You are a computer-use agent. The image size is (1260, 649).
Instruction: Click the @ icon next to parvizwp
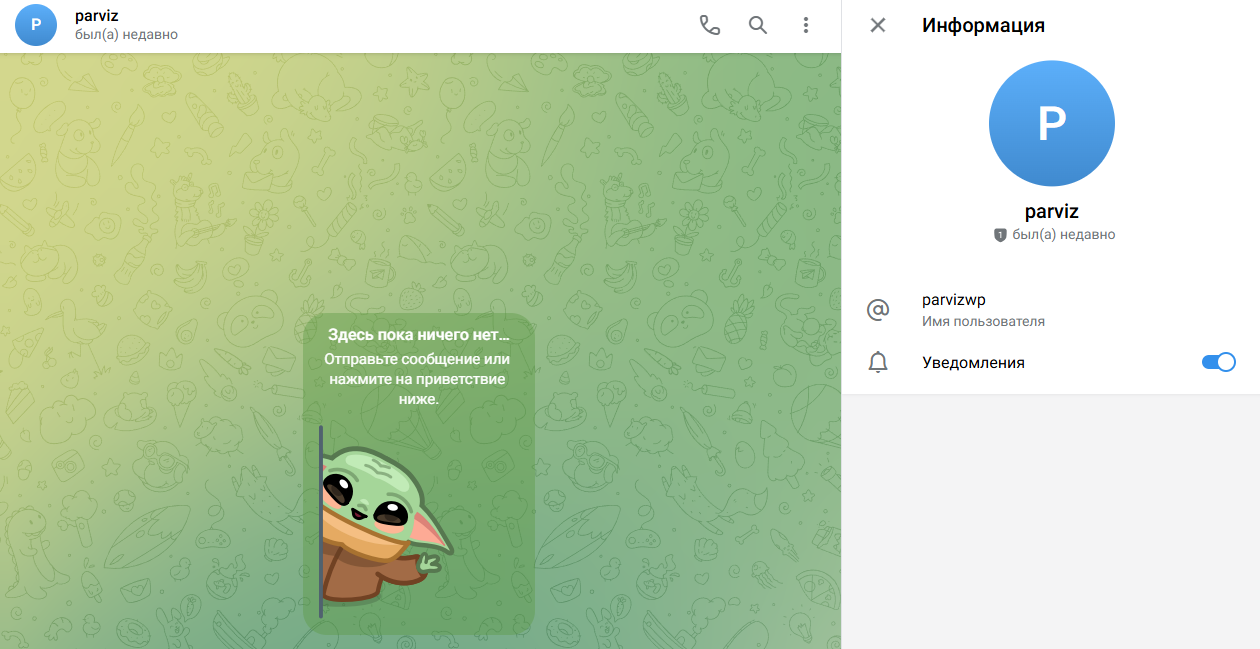[878, 310]
